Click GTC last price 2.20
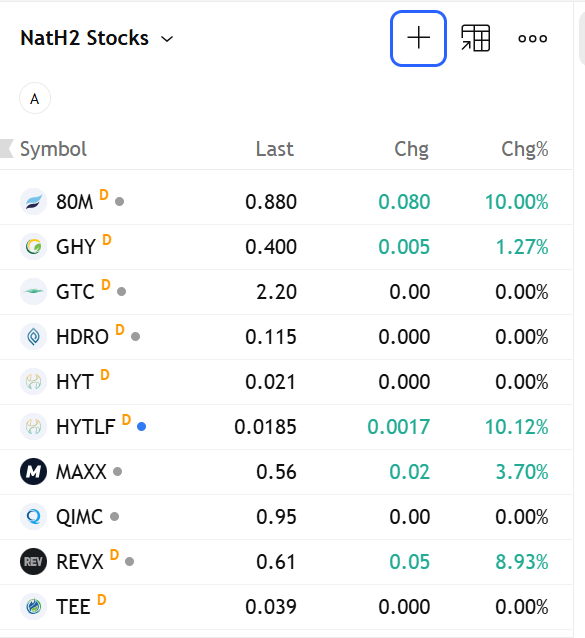Viewport: 585px width, 638px height. pos(277,292)
